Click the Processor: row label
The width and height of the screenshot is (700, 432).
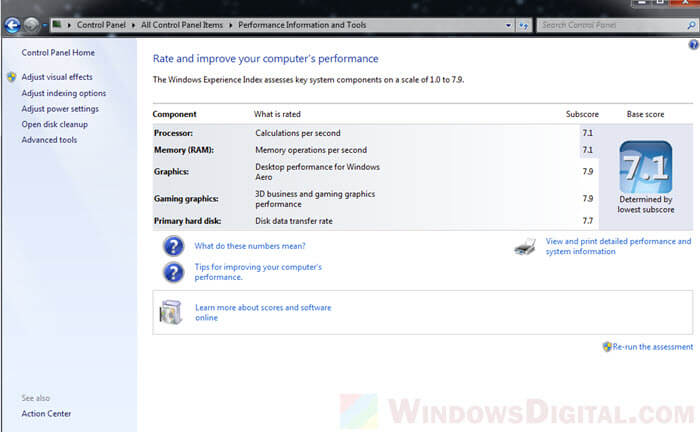pos(173,133)
